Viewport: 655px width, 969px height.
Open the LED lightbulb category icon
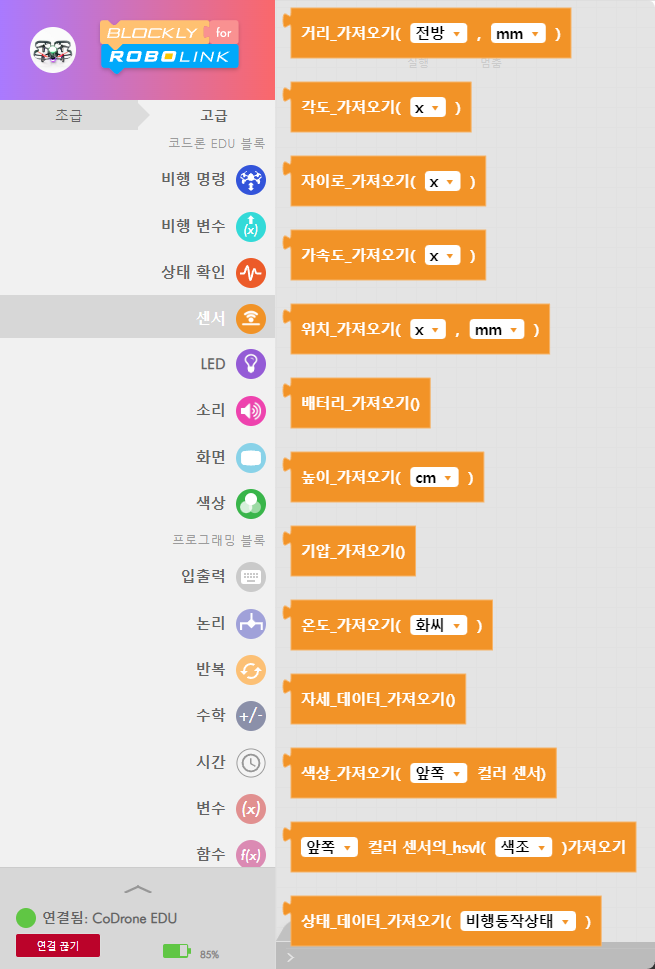[x=250, y=364]
